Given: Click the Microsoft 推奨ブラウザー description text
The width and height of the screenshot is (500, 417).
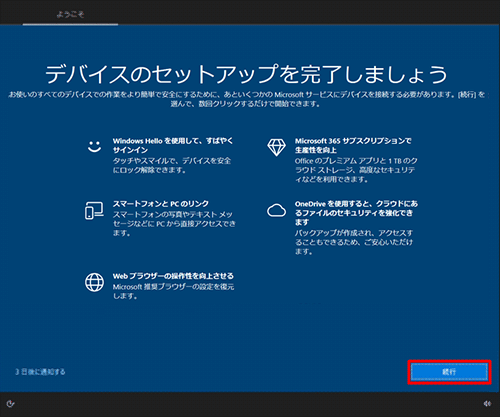Looking at the screenshot, I should pyautogui.click(x=173, y=291).
